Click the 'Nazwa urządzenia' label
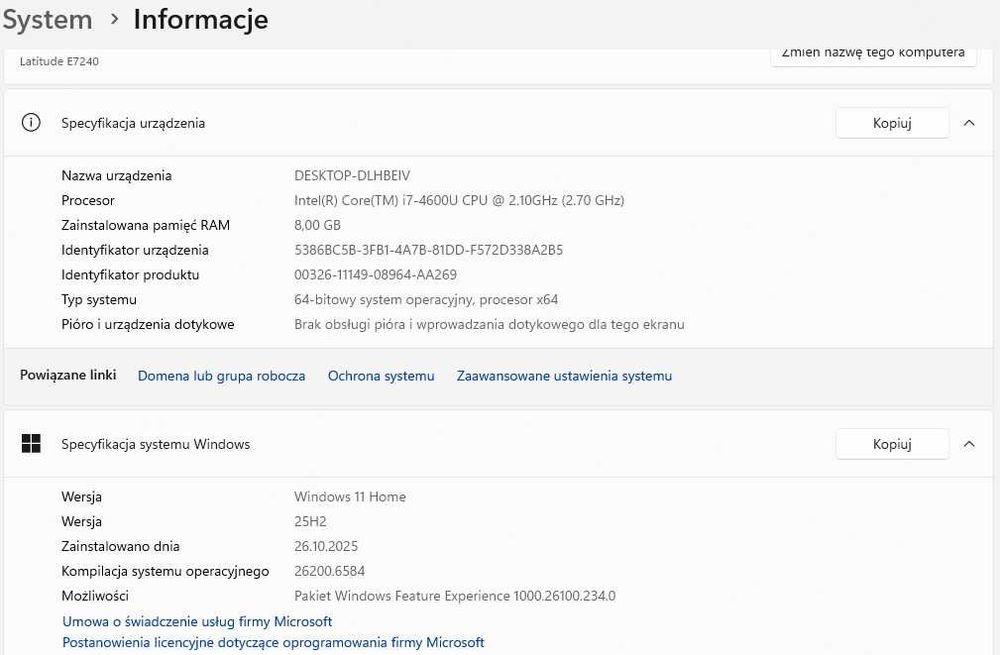1000x655 pixels. (x=116, y=175)
